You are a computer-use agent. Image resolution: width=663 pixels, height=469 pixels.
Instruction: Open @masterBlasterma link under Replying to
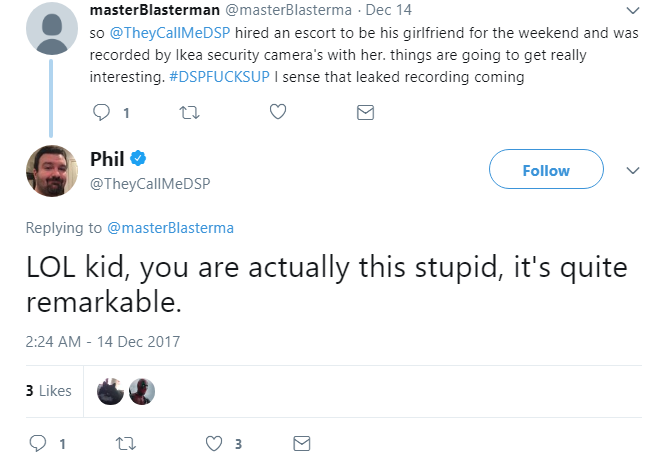coord(170,228)
